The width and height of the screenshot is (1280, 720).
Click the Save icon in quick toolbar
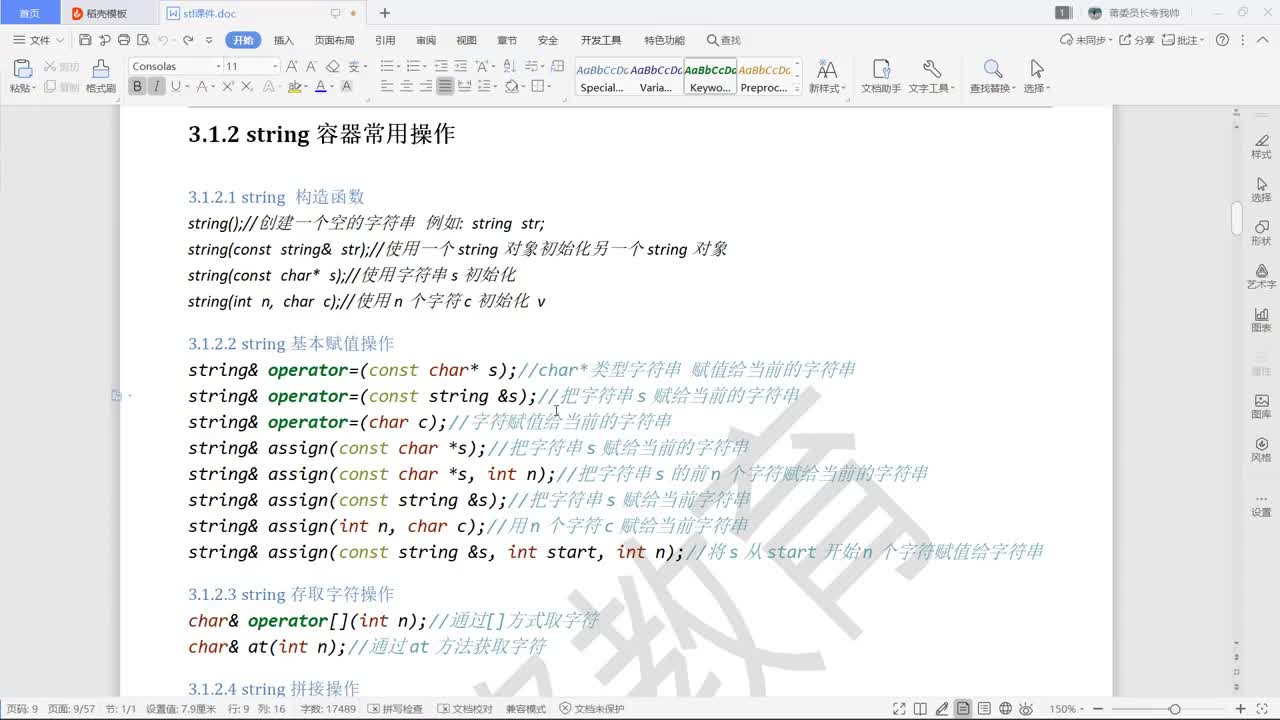click(85, 40)
